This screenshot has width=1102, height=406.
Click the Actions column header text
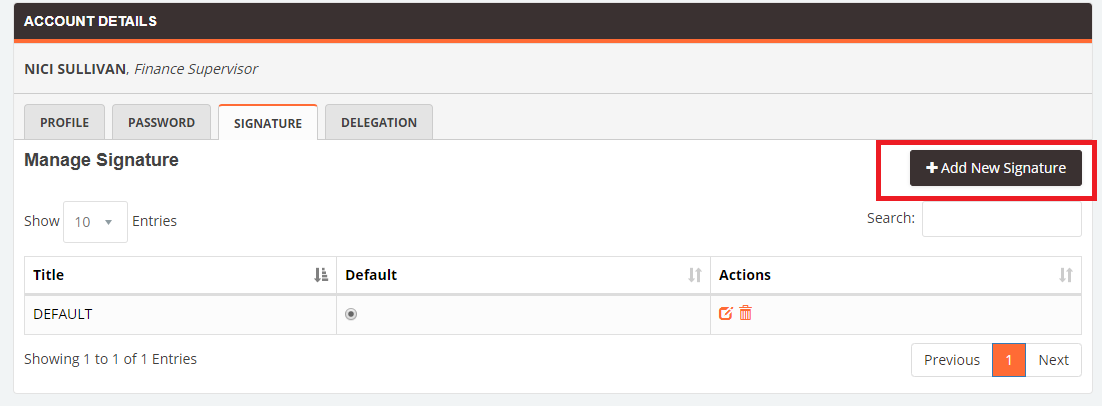coord(745,275)
